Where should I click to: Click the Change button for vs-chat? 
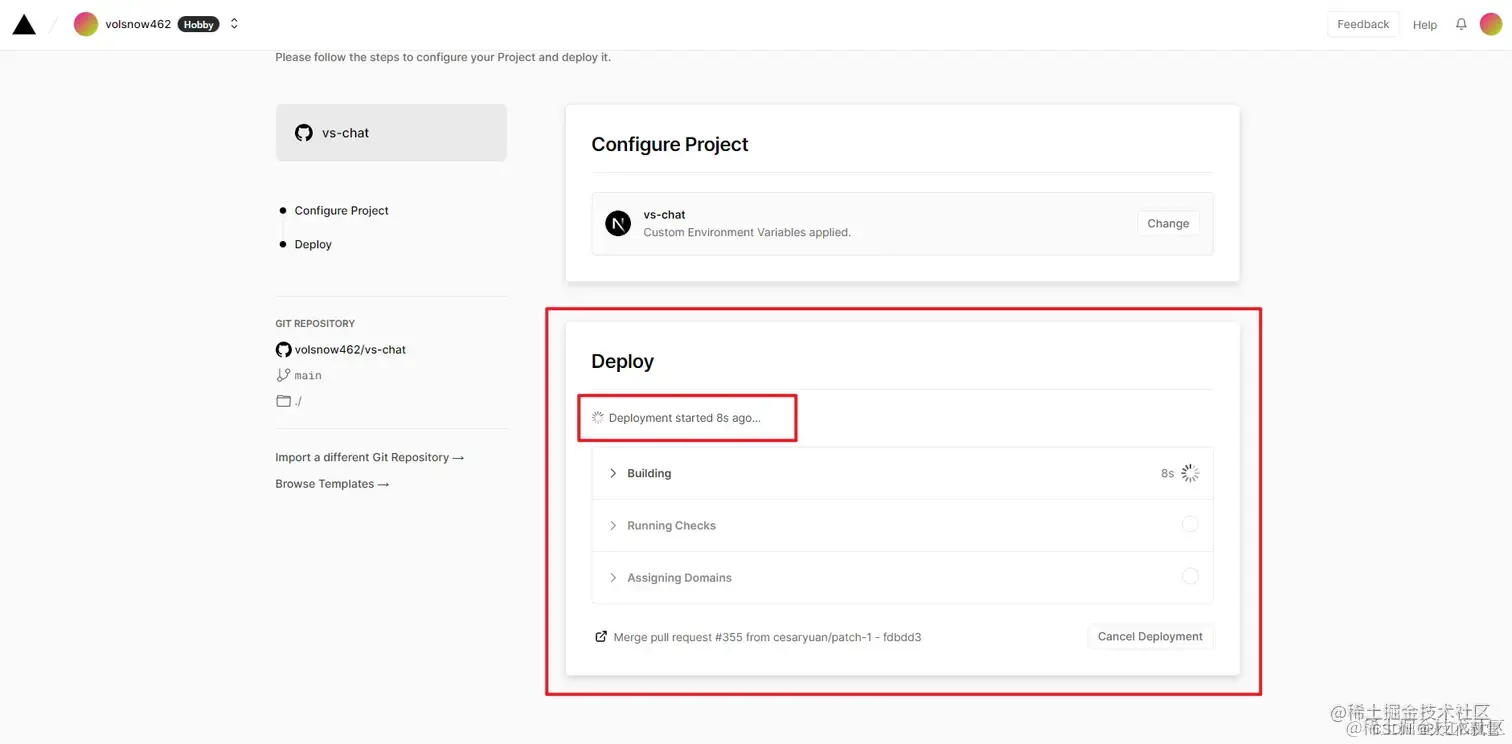(x=1168, y=223)
